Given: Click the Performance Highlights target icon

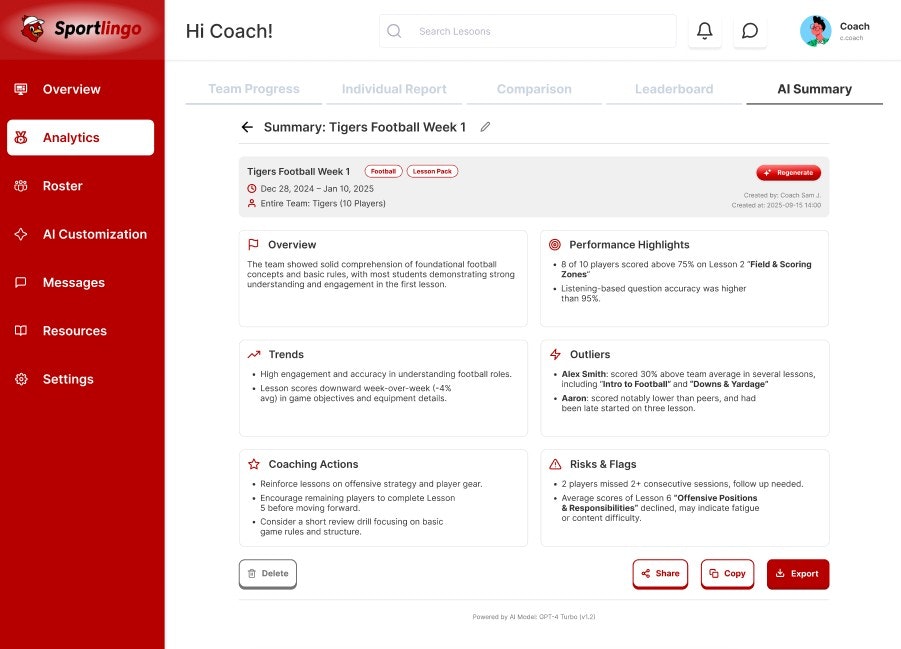Looking at the screenshot, I should (x=555, y=244).
